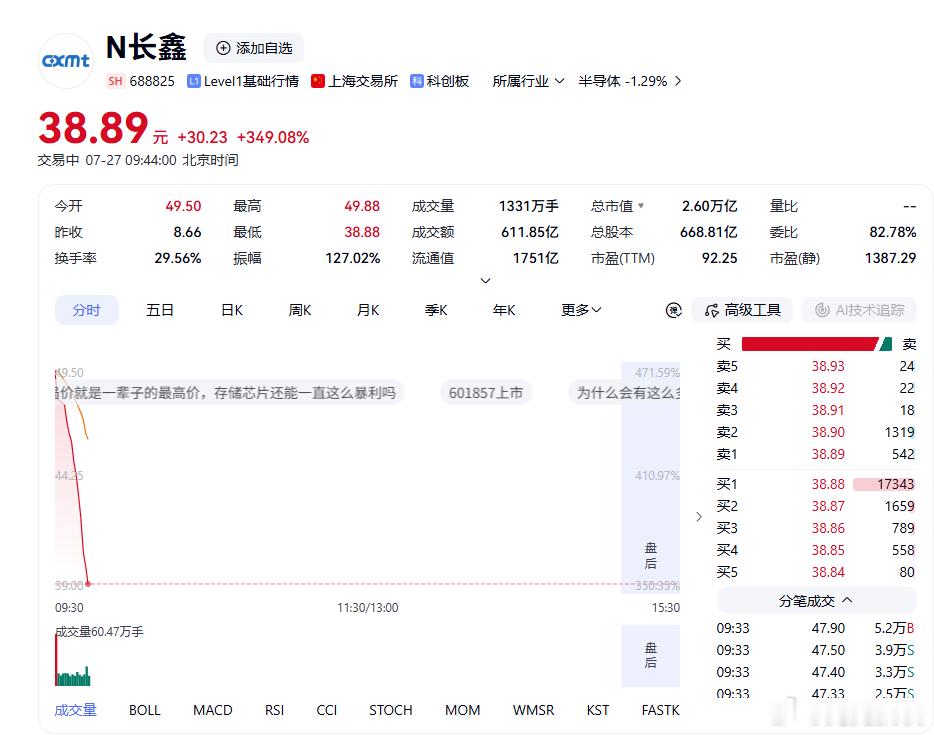This screenshot has height=735, width=934.
Task: Switch to 季K chart tab
Action: (x=436, y=310)
